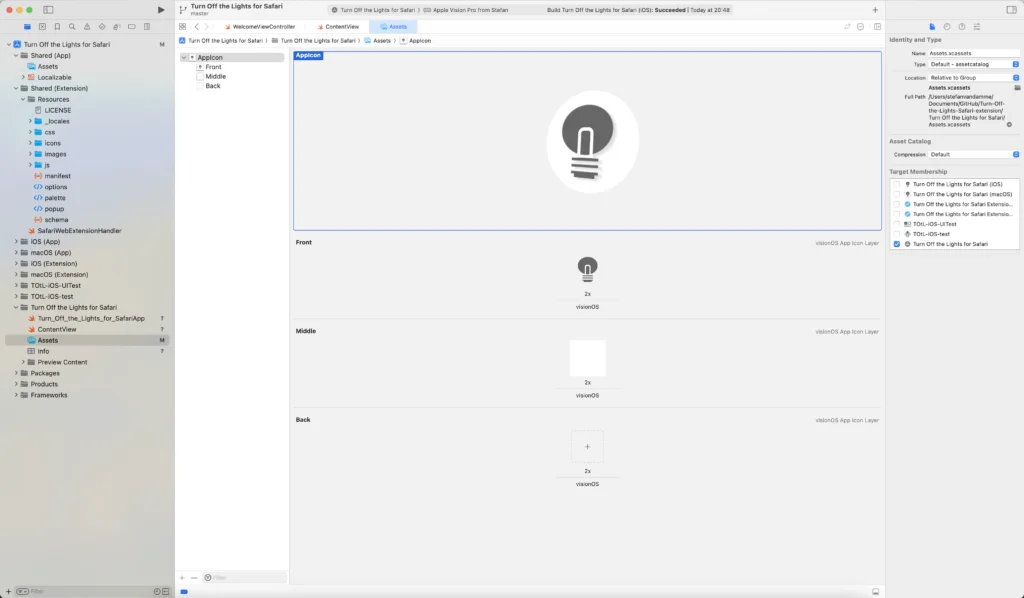
Task: Check Turn Off the Lights for Safari (macOS) target
Action: (x=896, y=194)
